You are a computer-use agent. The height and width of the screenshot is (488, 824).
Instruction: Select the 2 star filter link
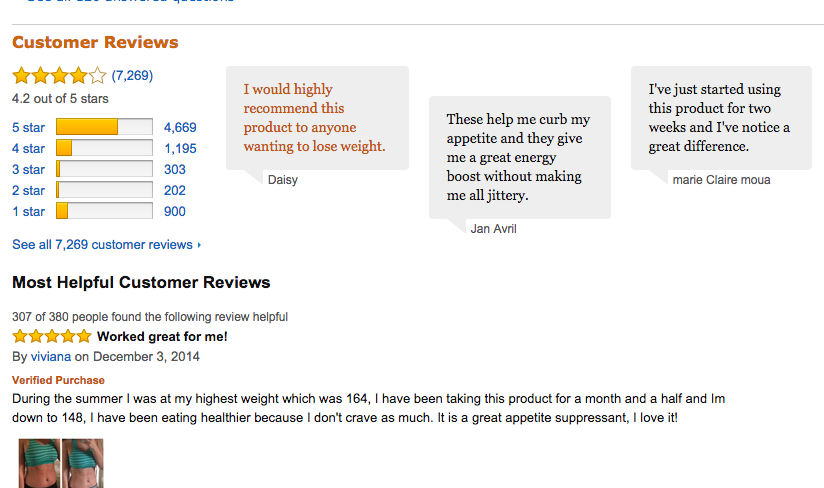click(28, 191)
